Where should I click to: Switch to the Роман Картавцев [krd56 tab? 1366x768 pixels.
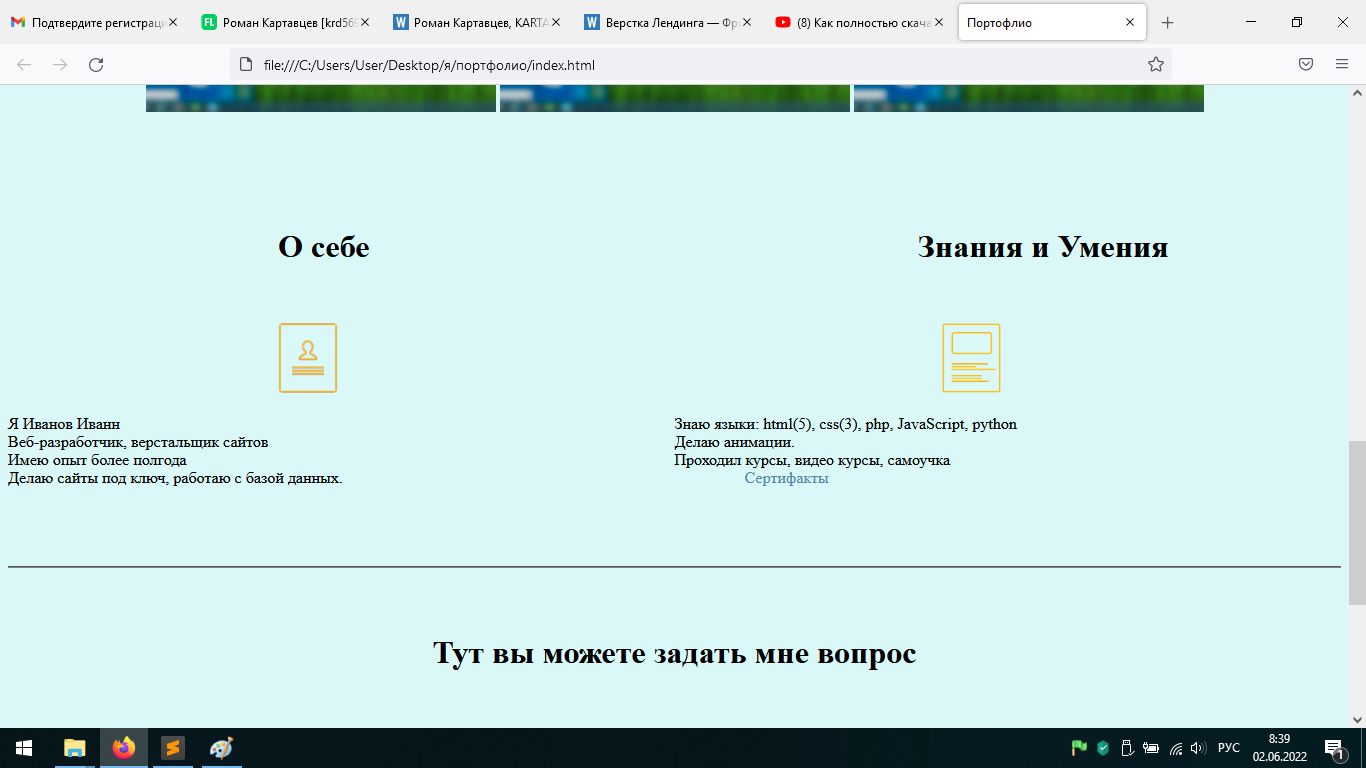pyautogui.click(x=286, y=22)
